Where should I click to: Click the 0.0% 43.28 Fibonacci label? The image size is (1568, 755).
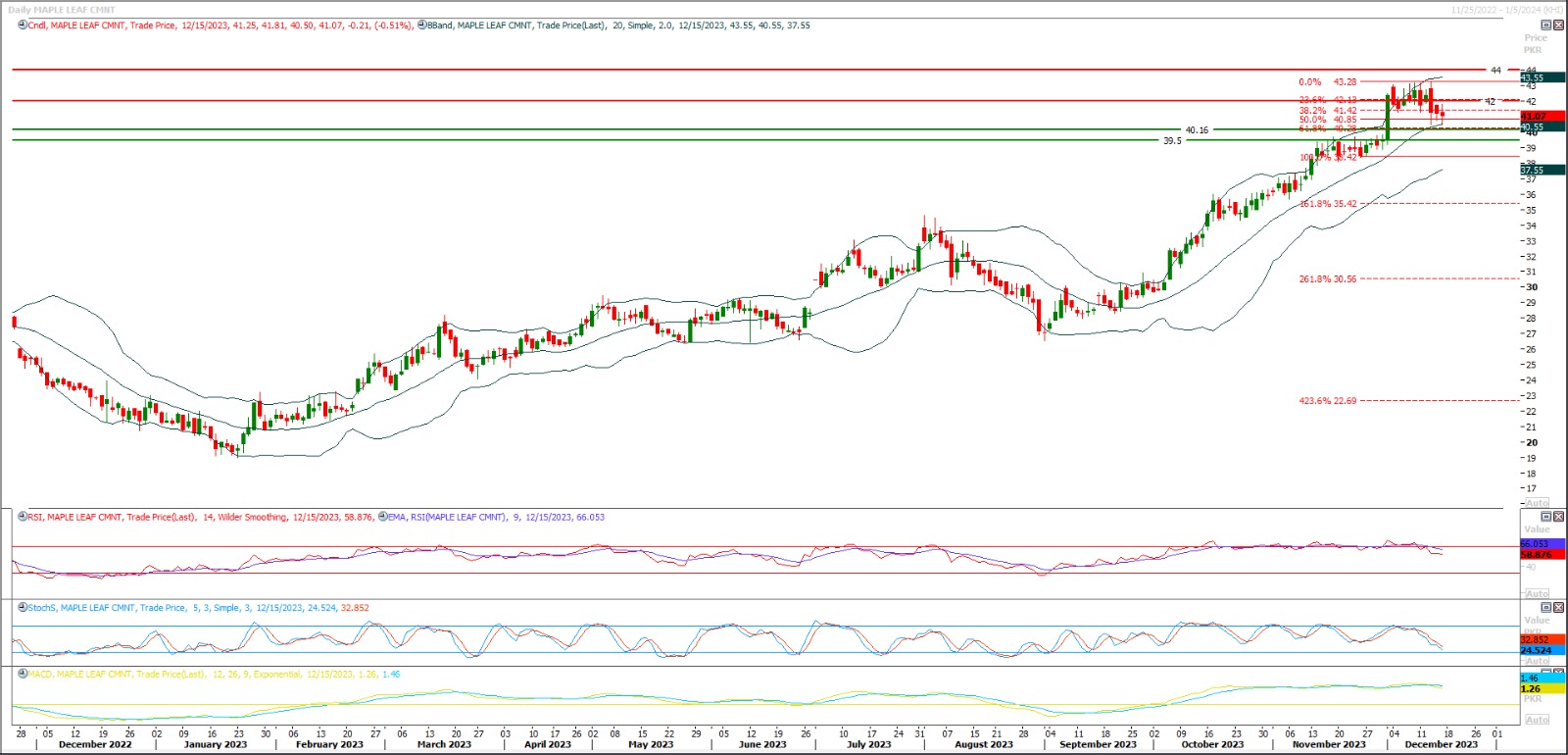1328,82
